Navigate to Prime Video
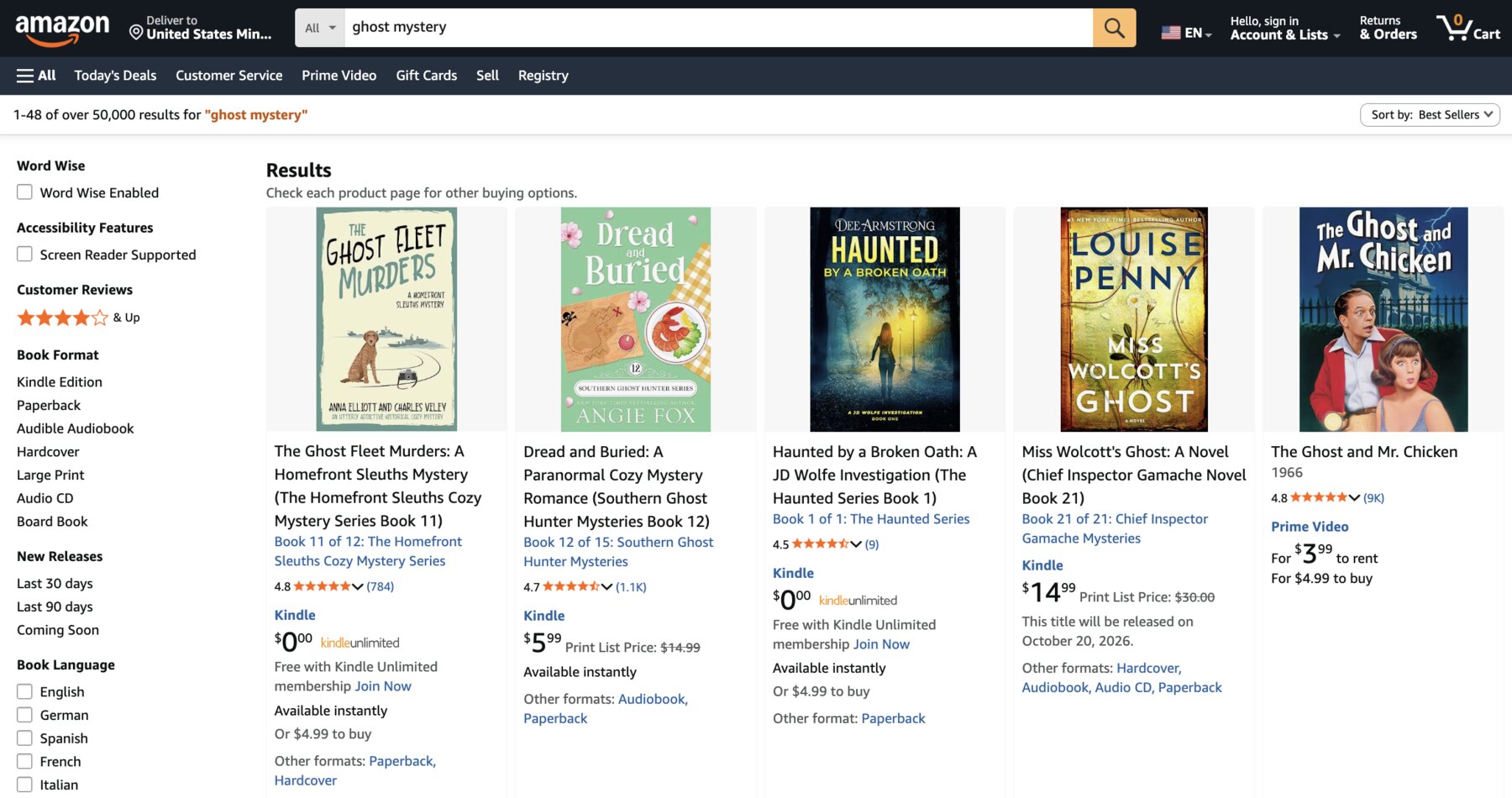Image resolution: width=1512 pixels, height=798 pixels. (x=339, y=76)
